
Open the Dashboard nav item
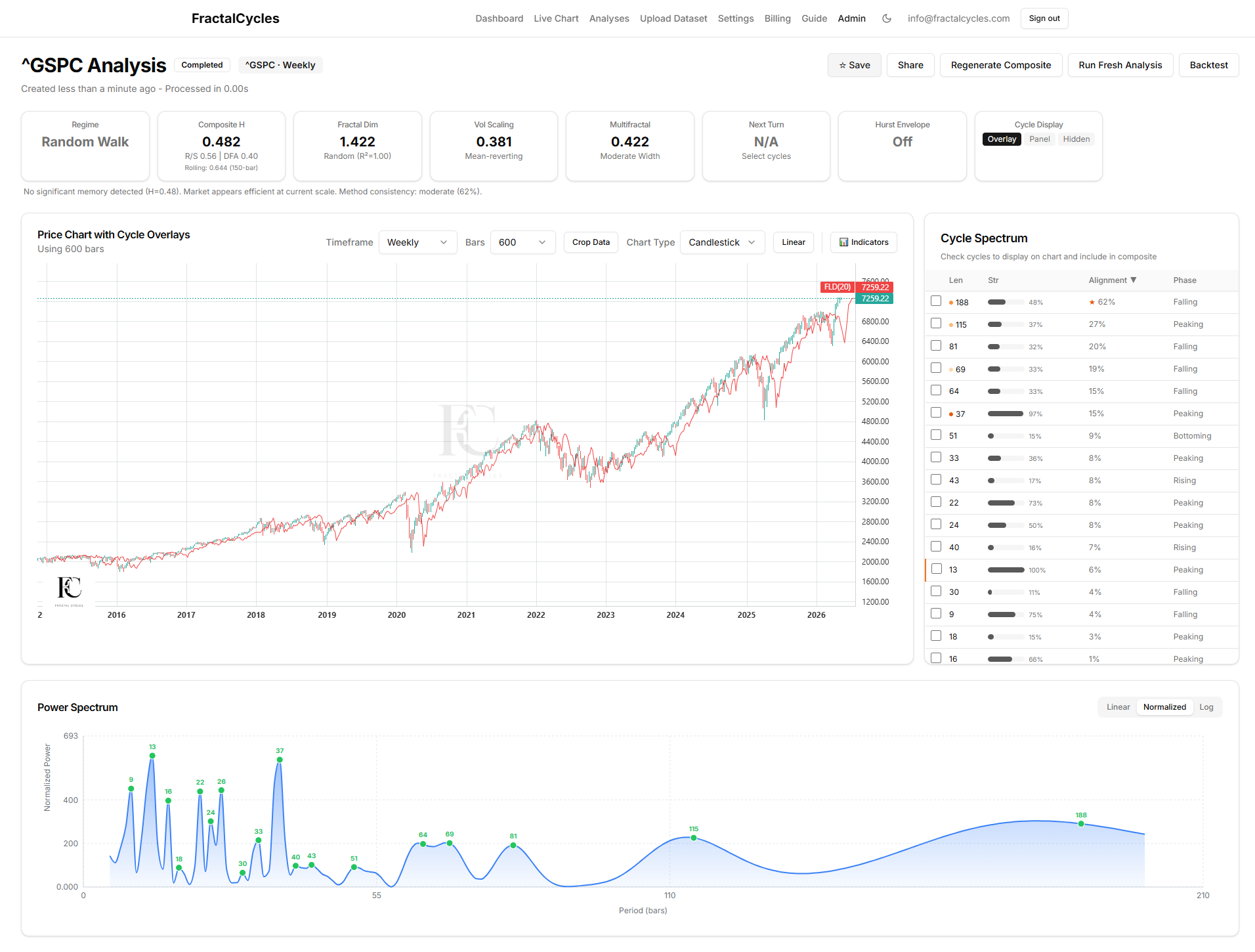coord(500,18)
